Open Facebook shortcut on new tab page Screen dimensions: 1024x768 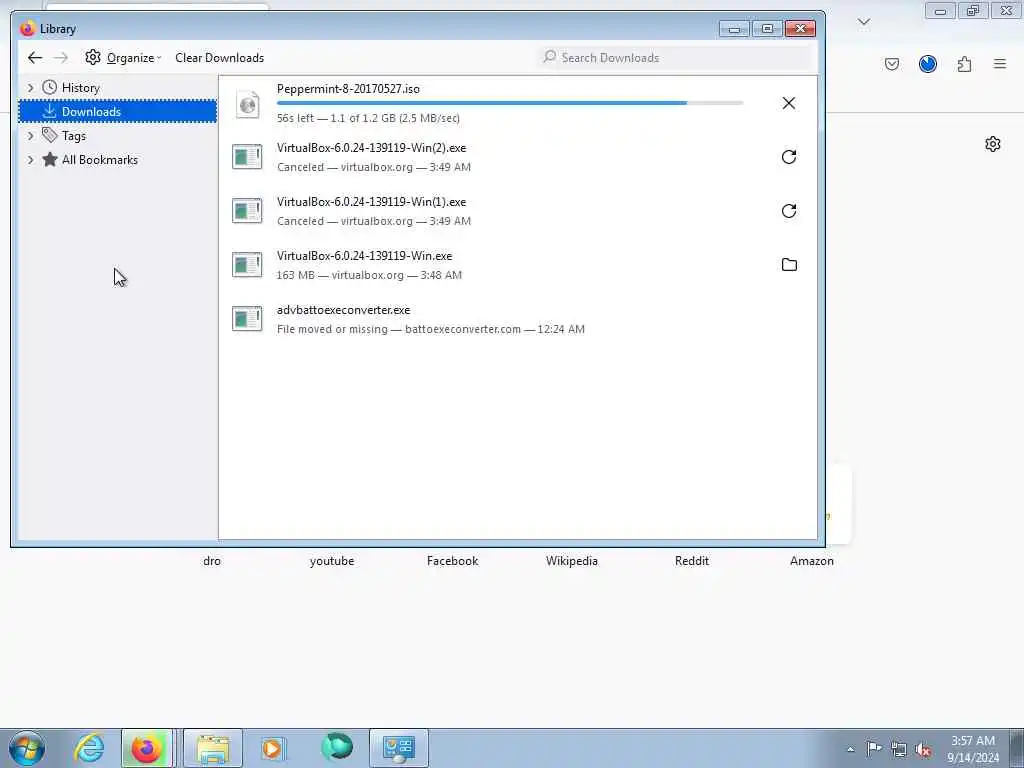point(453,561)
